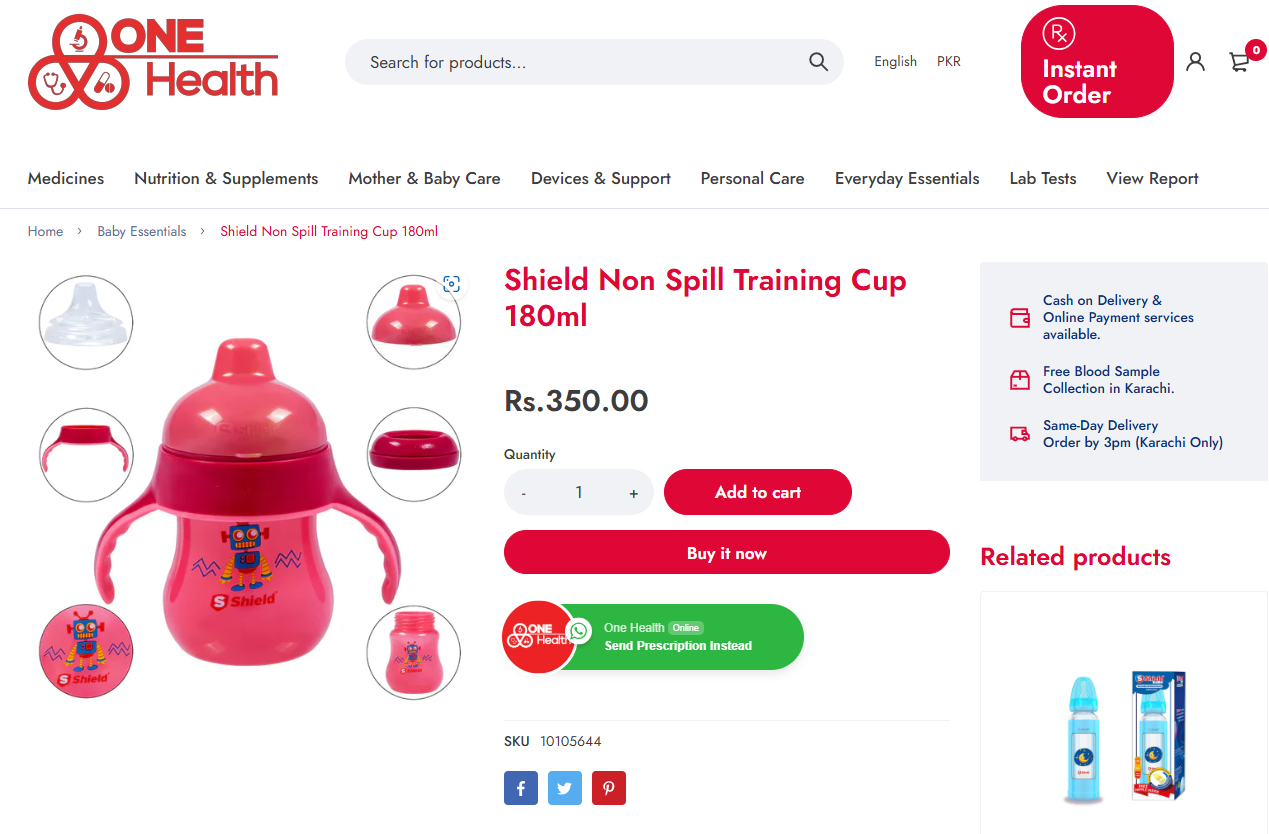Increase quantity with plus button
Screen dimensions: 1269x834
(633, 493)
